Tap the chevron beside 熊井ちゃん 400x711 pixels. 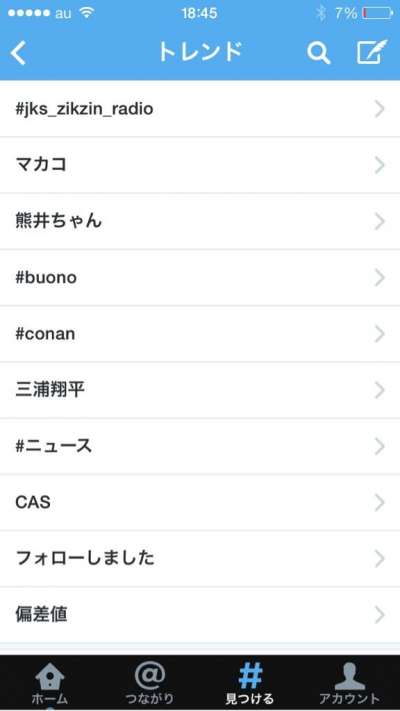tap(380, 221)
